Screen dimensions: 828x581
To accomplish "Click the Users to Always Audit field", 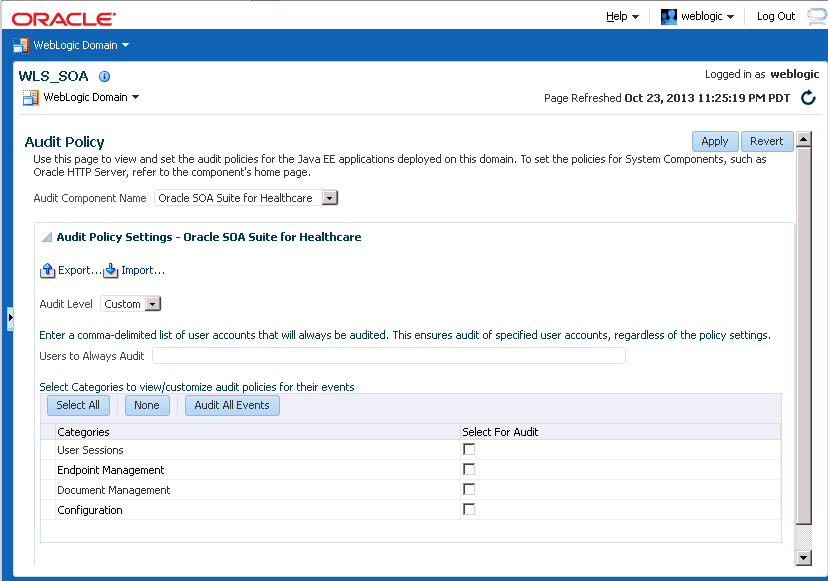I will click(389, 356).
